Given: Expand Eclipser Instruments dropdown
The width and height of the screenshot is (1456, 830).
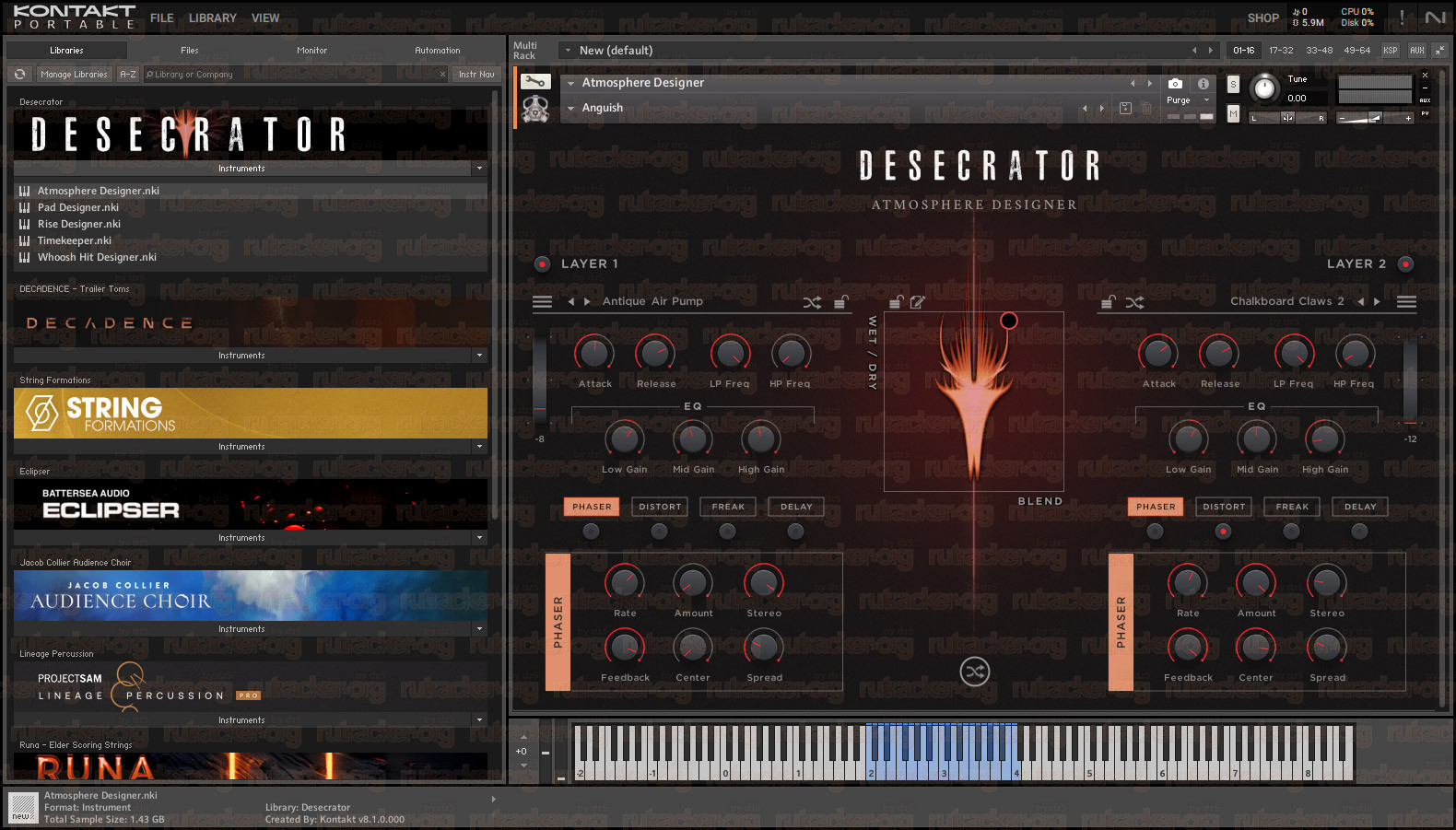Looking at the screenshot, I should (x=479, y=538).
